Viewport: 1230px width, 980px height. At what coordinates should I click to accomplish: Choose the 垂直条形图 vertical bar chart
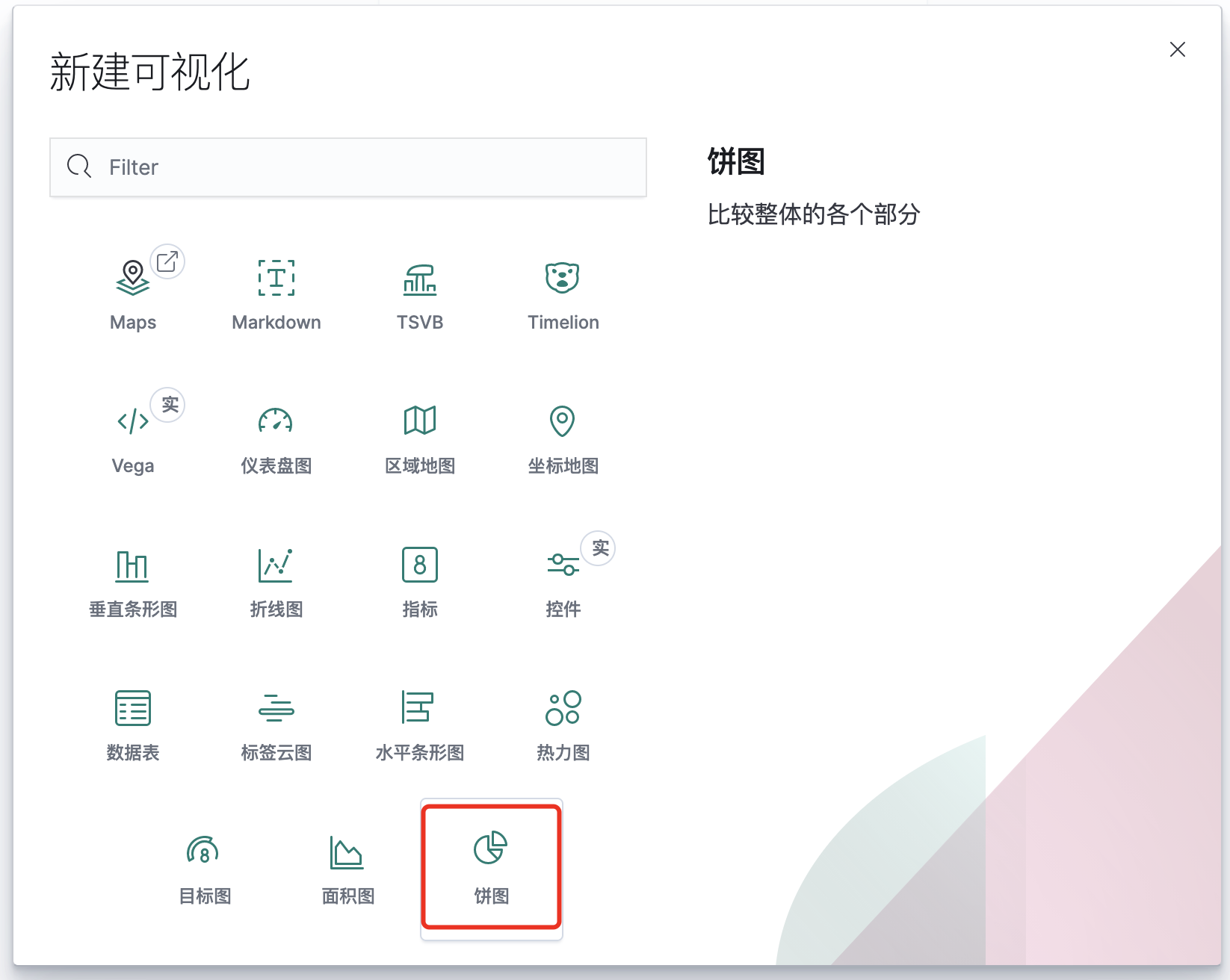click(133, 581)
